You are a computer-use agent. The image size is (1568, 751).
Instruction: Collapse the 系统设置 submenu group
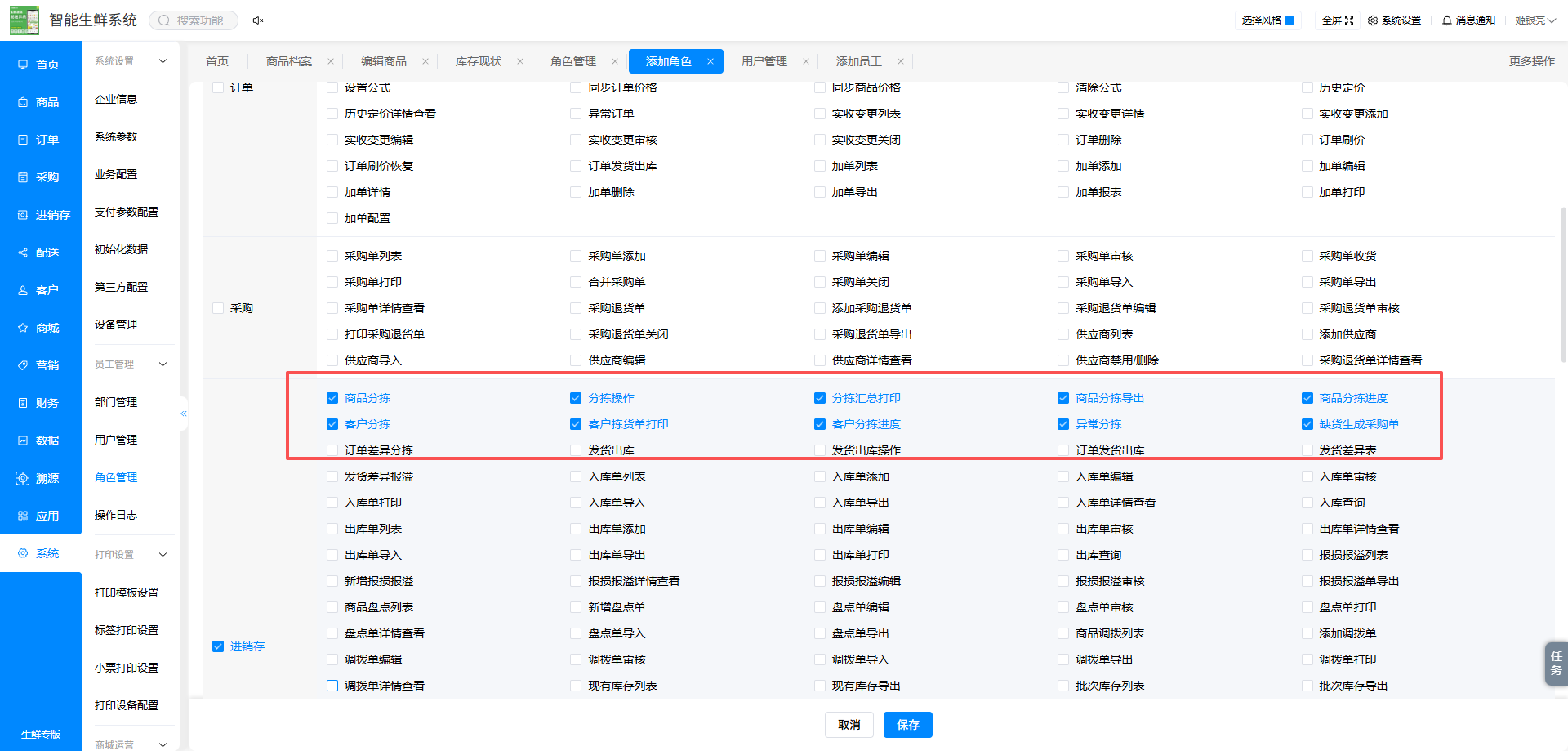coord(163,61)
